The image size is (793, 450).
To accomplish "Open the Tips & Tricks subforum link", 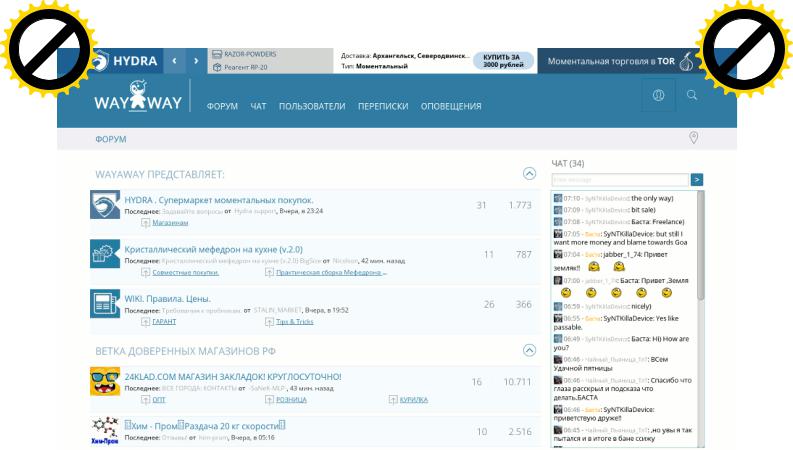I will [295, 322].
